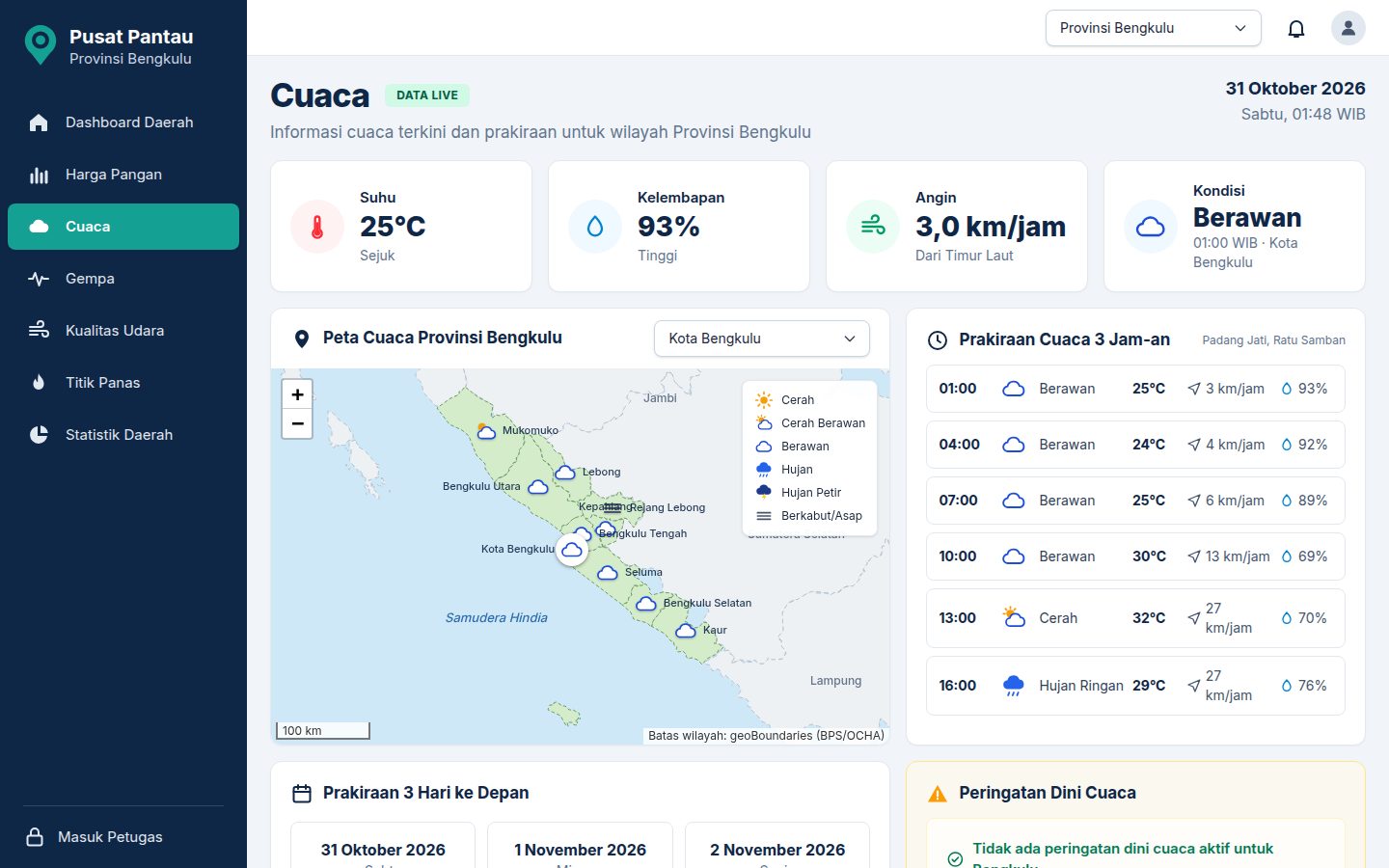1389x868 pixels.
Task: Click the Bengkulu Selatan cloud marker
Action: coord(646,604)
